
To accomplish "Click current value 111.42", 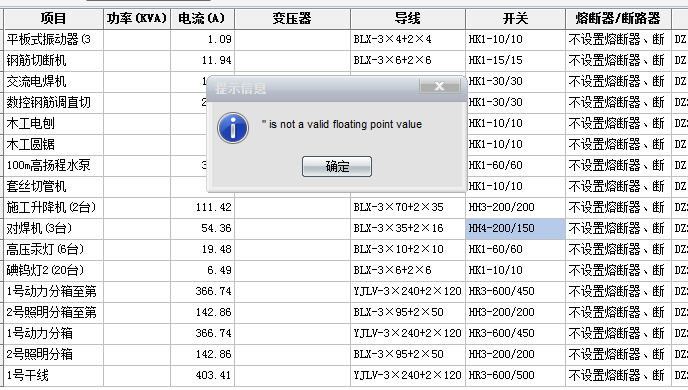I will [202, 208].
